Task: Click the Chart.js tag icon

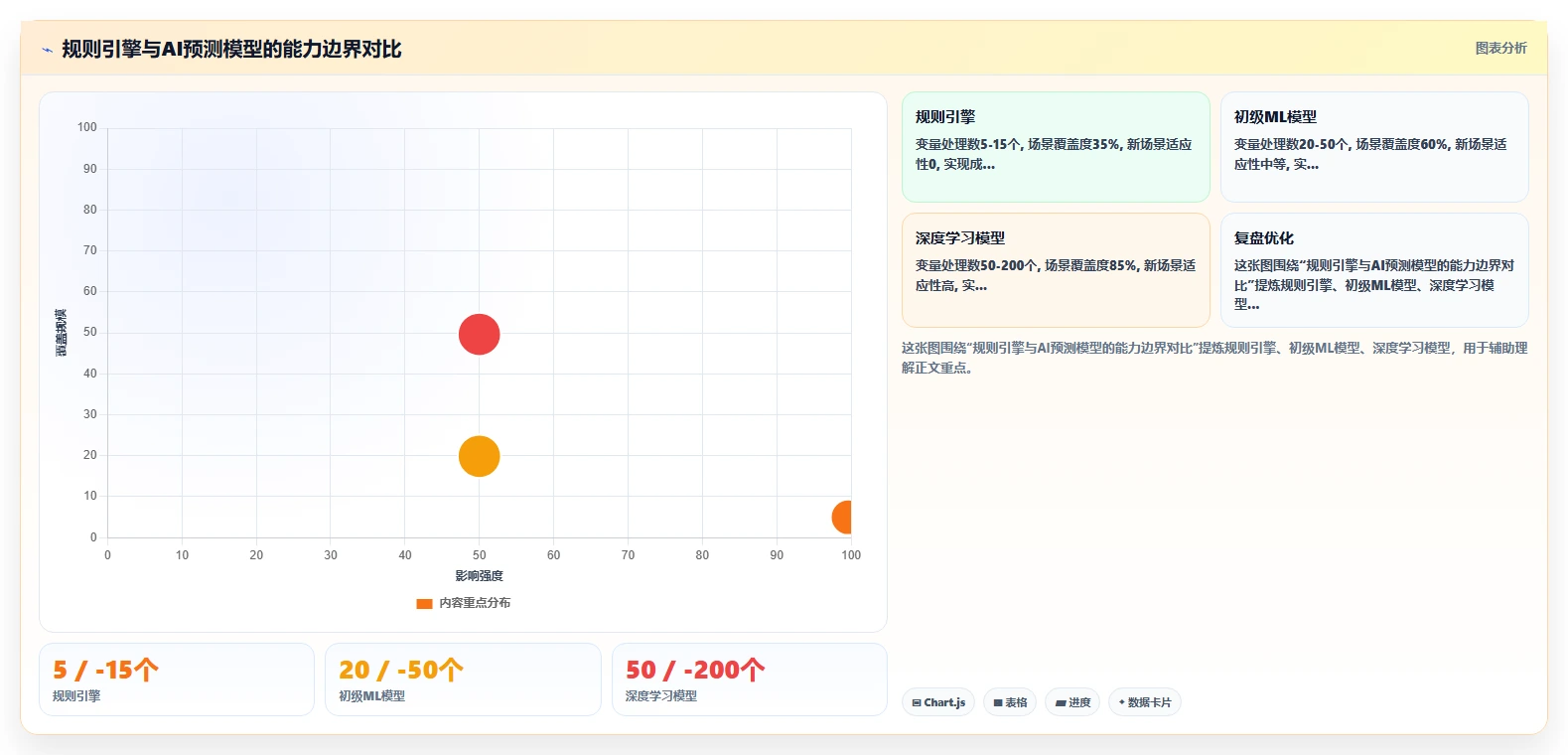Action: [x=917, y=702]
